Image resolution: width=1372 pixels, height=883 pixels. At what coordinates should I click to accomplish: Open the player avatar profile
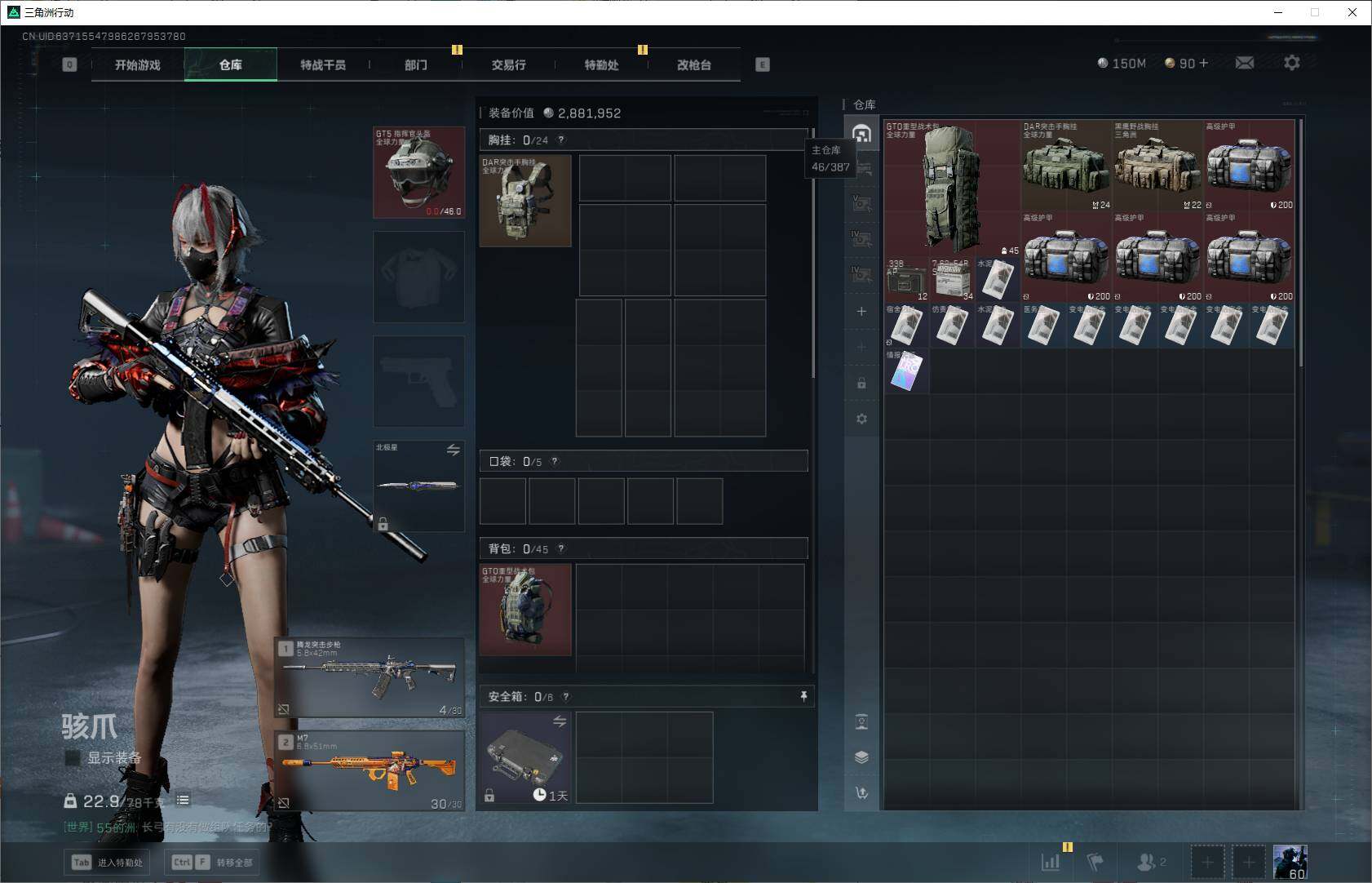click(1290, 862)
